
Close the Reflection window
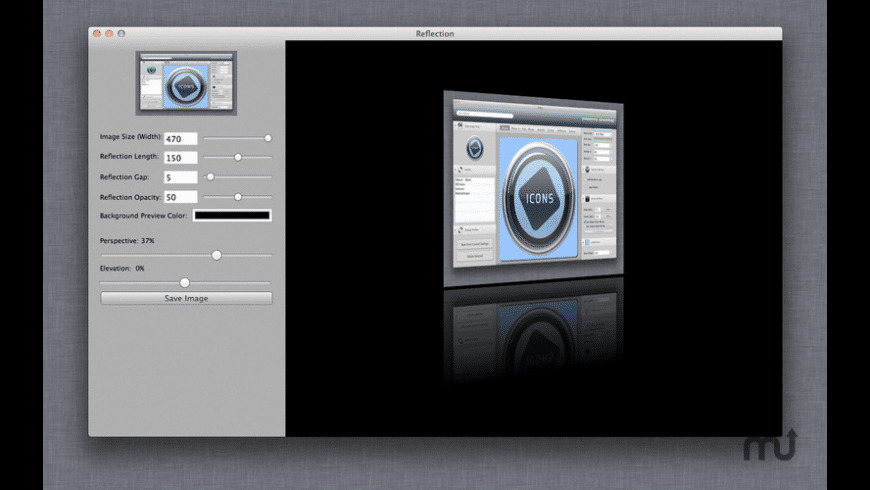(97, 34)
